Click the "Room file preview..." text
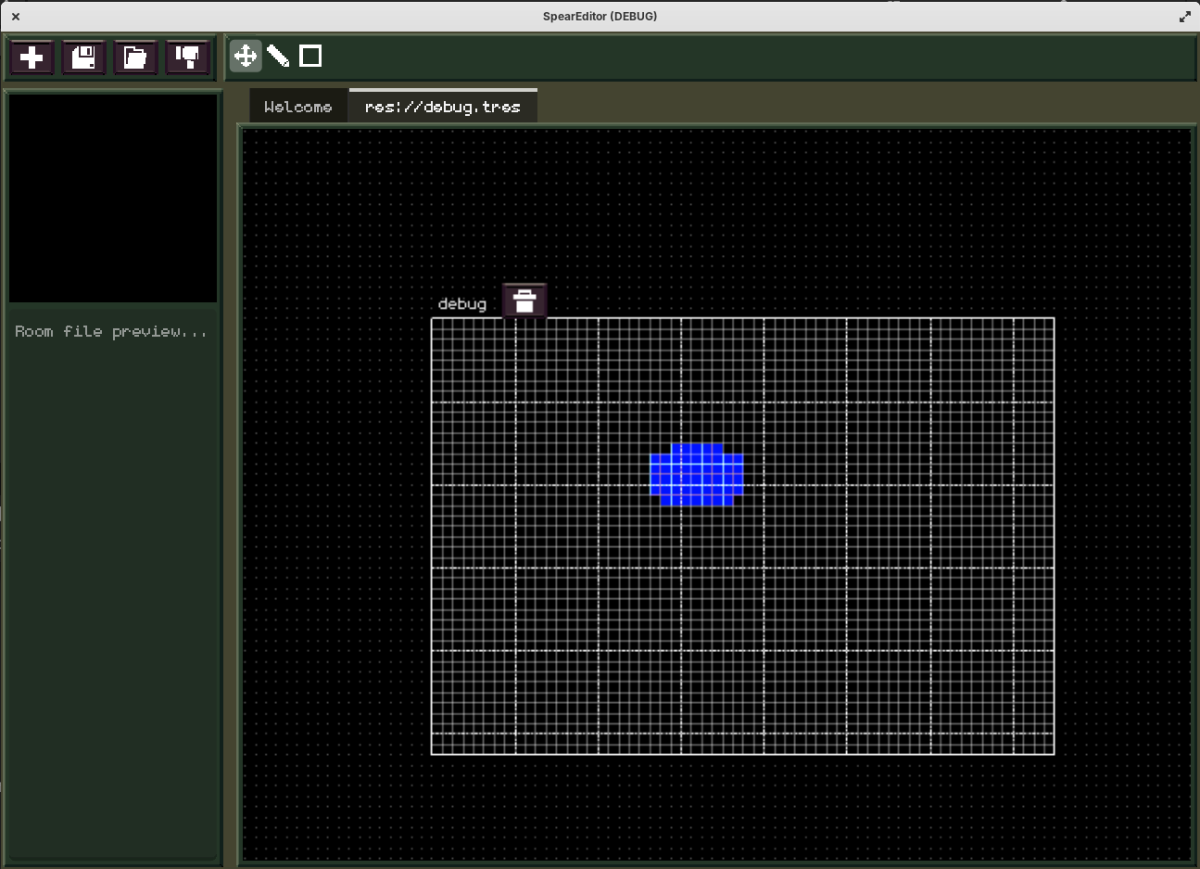The height and width of the screenshot is (869, 1200). click(x=111, y=331)
